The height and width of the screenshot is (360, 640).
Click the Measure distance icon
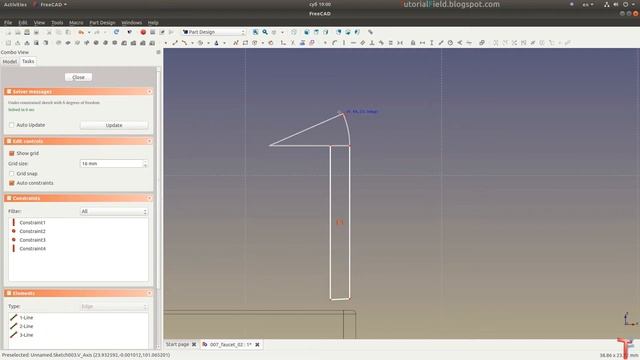click(370, 32)
